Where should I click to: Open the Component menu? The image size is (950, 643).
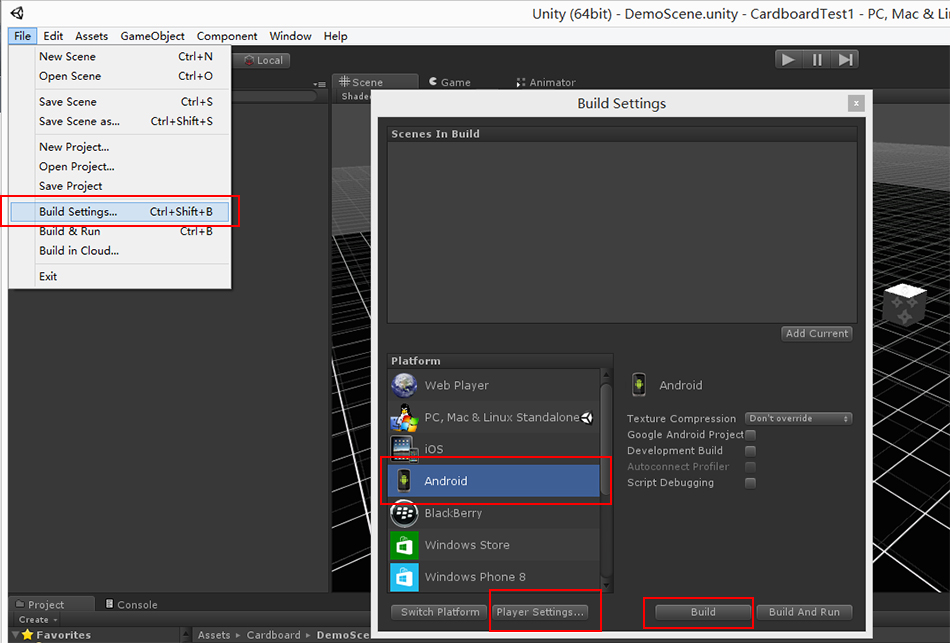click(227, 36)
